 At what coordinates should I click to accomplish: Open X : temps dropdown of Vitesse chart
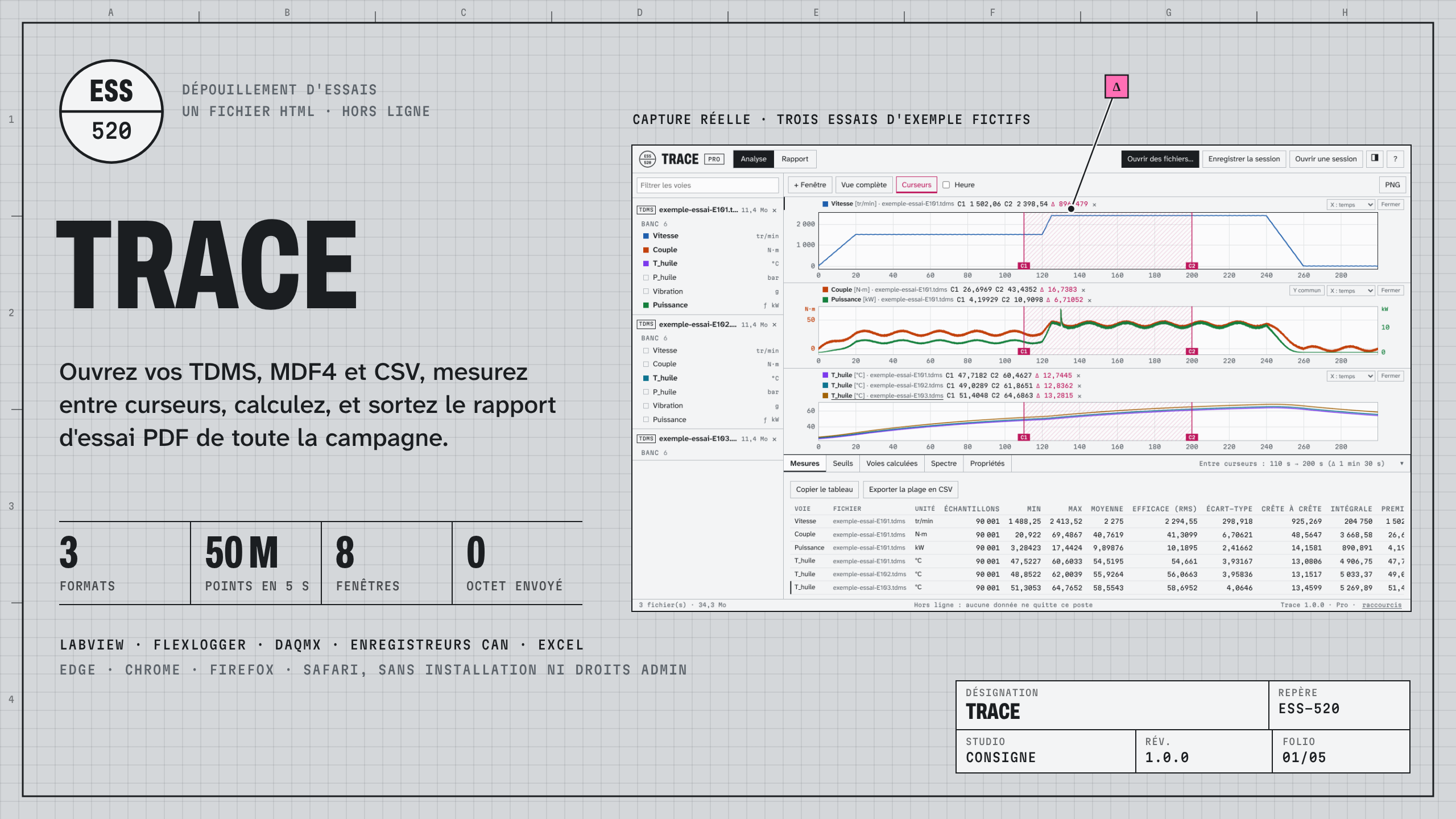[x=1351, y=205]
